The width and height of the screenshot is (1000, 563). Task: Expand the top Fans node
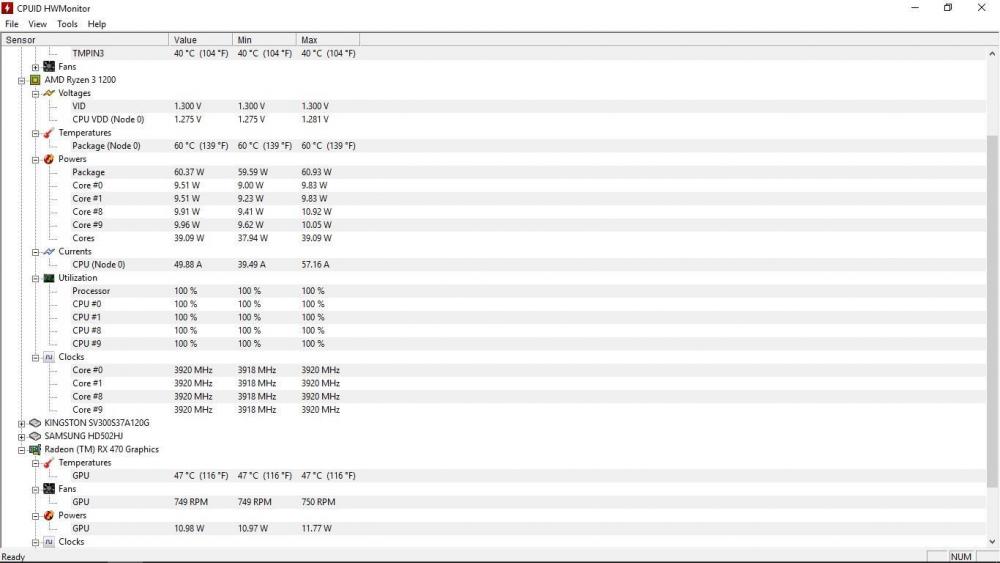[x=35, y=67]
